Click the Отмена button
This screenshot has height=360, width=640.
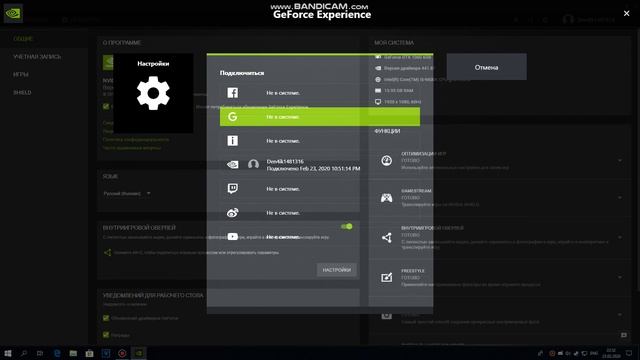487,67
